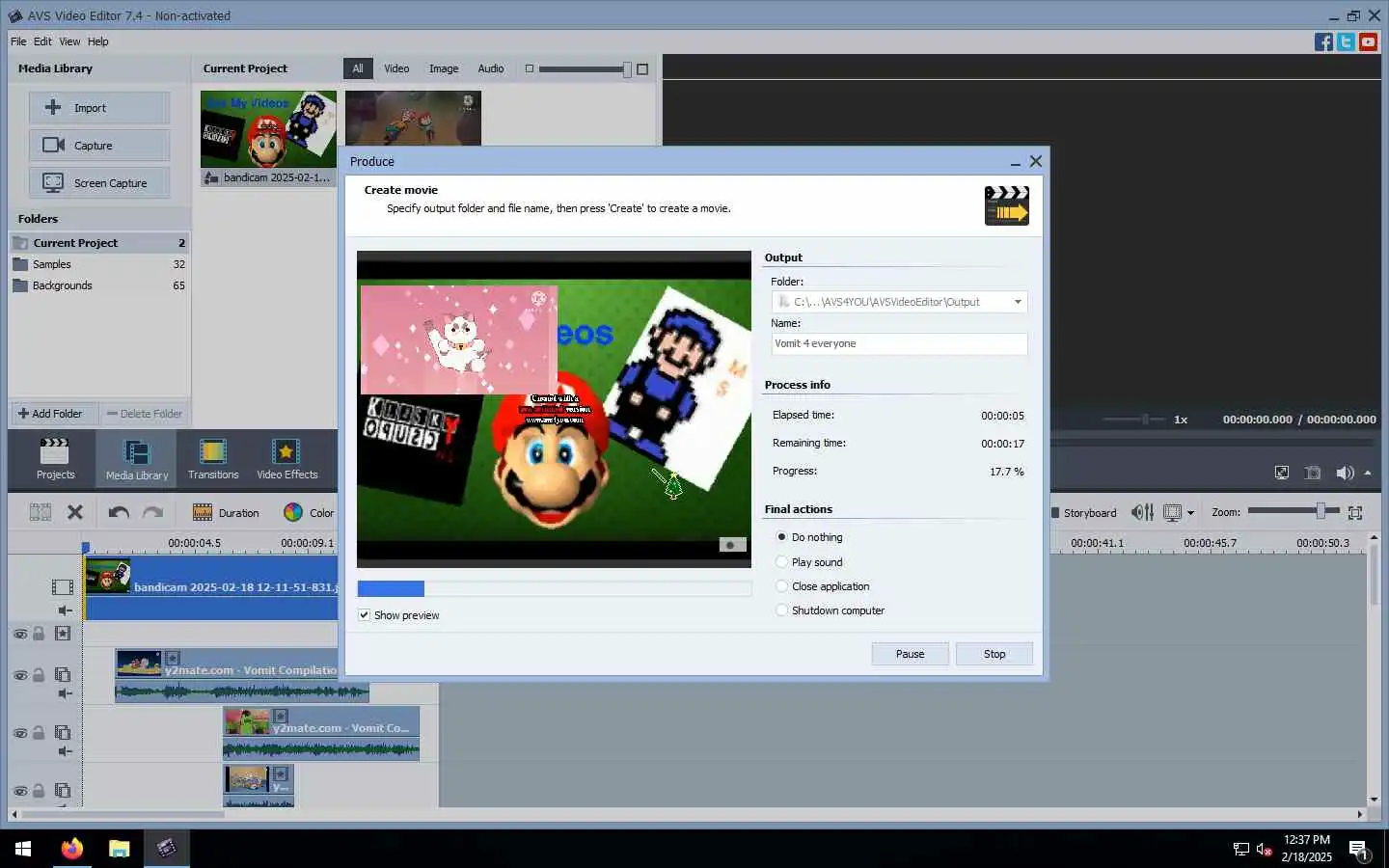The width and height of the screenshot is (1389, 868).
Task: Select the bandicam clip thumbnail in Current Project
Action: 268,138
